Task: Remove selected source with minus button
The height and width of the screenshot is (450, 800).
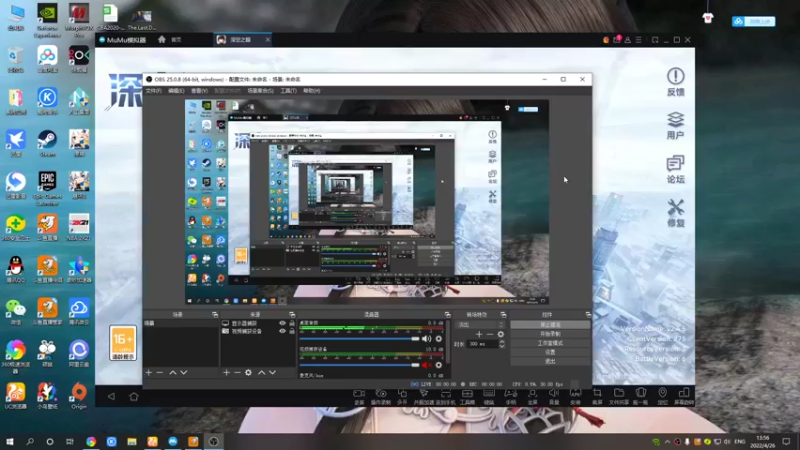Action: pos(237,373)
